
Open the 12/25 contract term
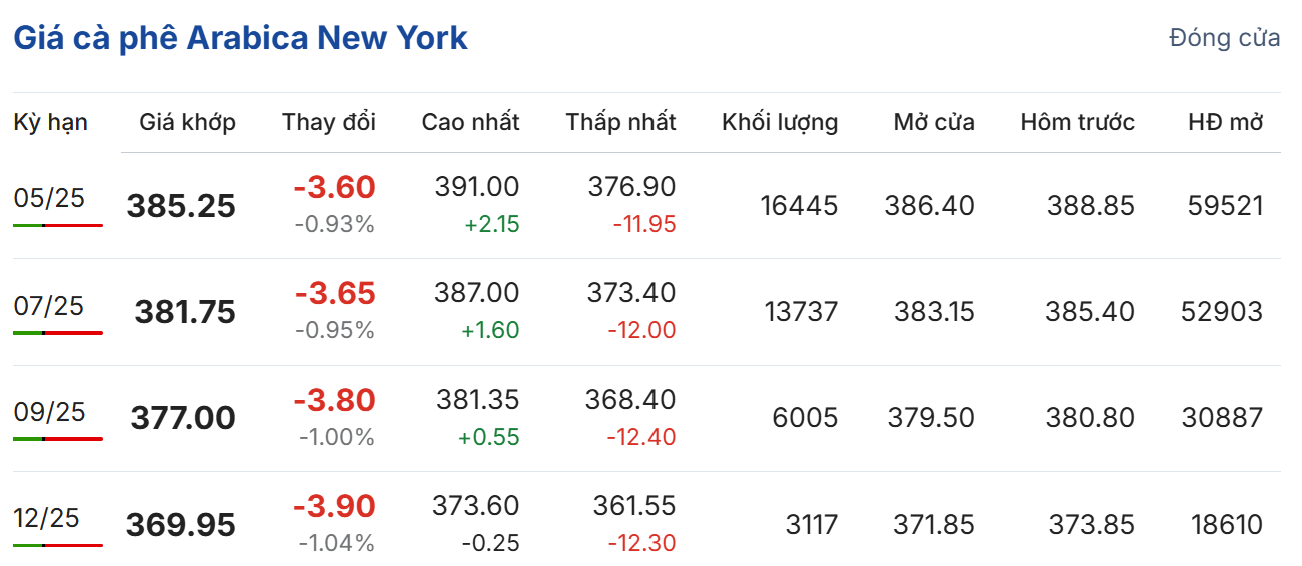(x=49, y=518)
